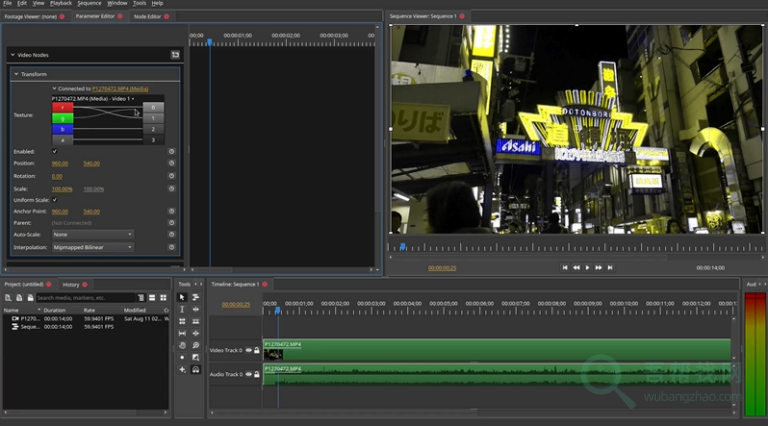Screen dimensions: 768x426
Task: Open the Interpolation dropdown showing Mipmapped Bilinear
Action: coord(92,247)
